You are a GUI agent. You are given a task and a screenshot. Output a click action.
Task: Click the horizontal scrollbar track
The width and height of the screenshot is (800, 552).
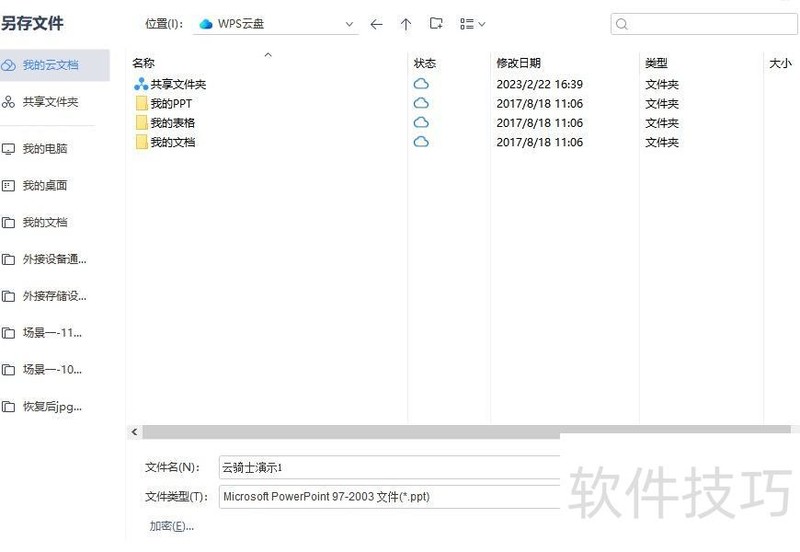tap(466, 432)
